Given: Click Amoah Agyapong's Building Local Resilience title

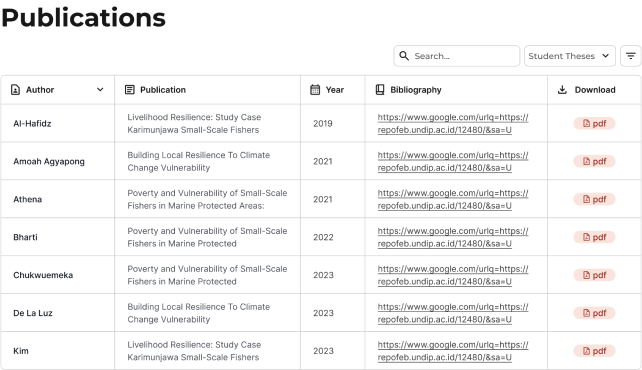Looking at the screenshot, I should (199, 161).
